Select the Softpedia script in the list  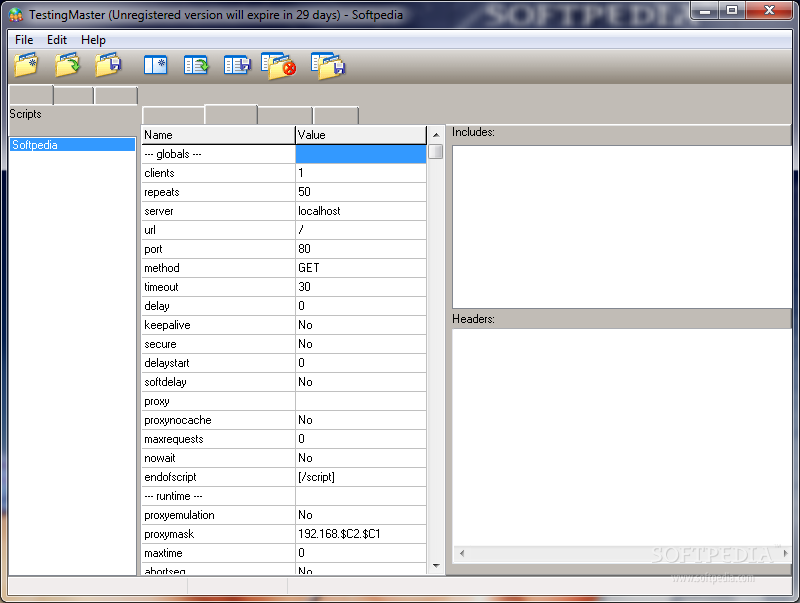click(x=72, y=145)
